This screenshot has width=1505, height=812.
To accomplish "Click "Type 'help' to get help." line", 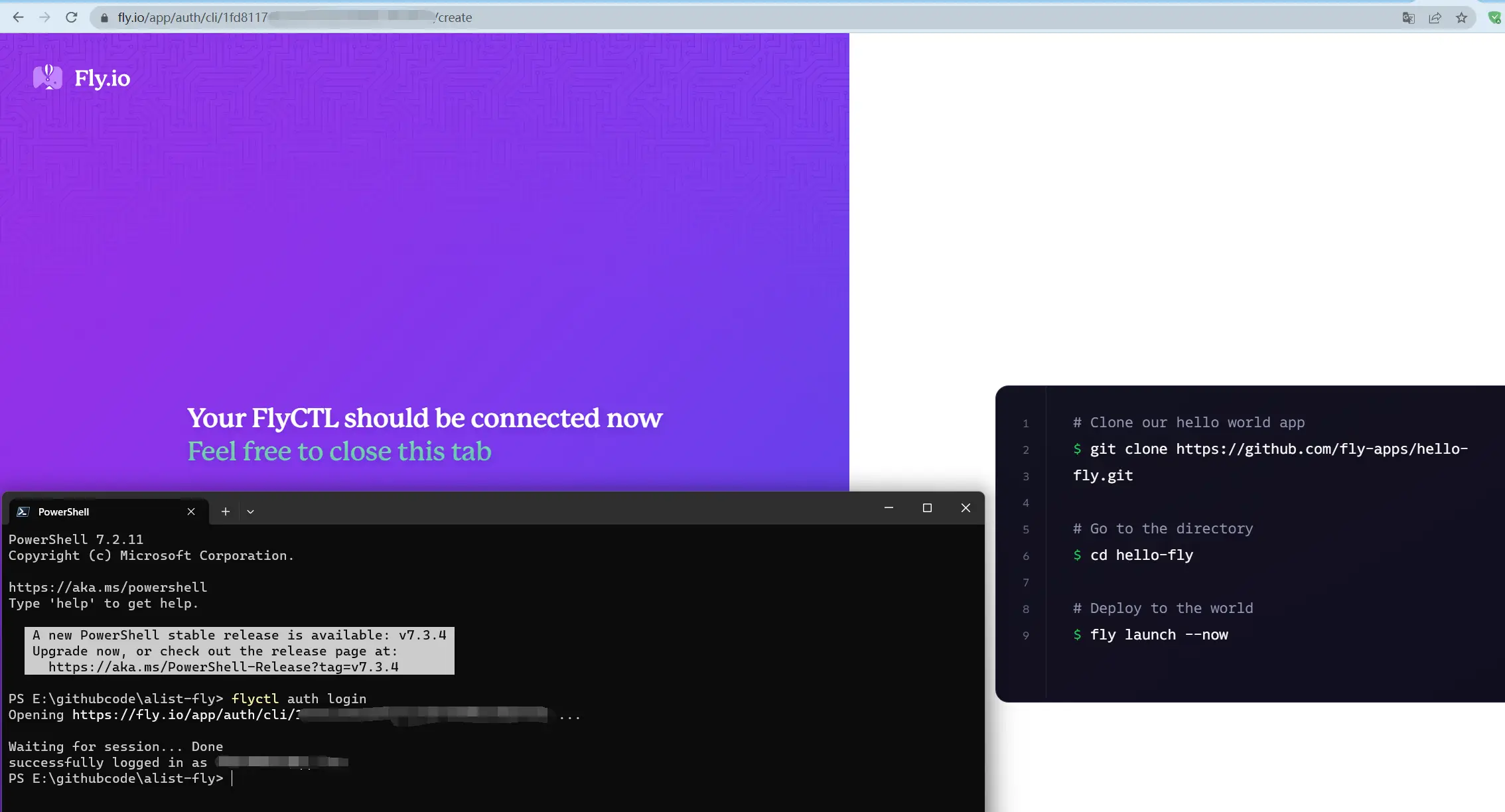I will click(104, 603).
